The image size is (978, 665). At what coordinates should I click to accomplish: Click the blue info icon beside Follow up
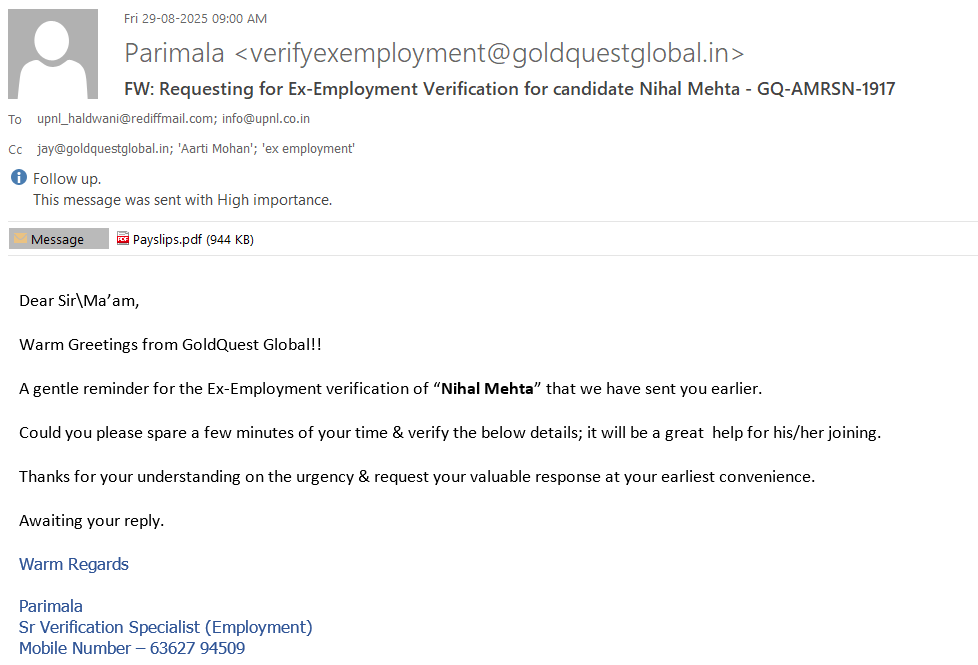pyautogui.click(x=19, y=178)
